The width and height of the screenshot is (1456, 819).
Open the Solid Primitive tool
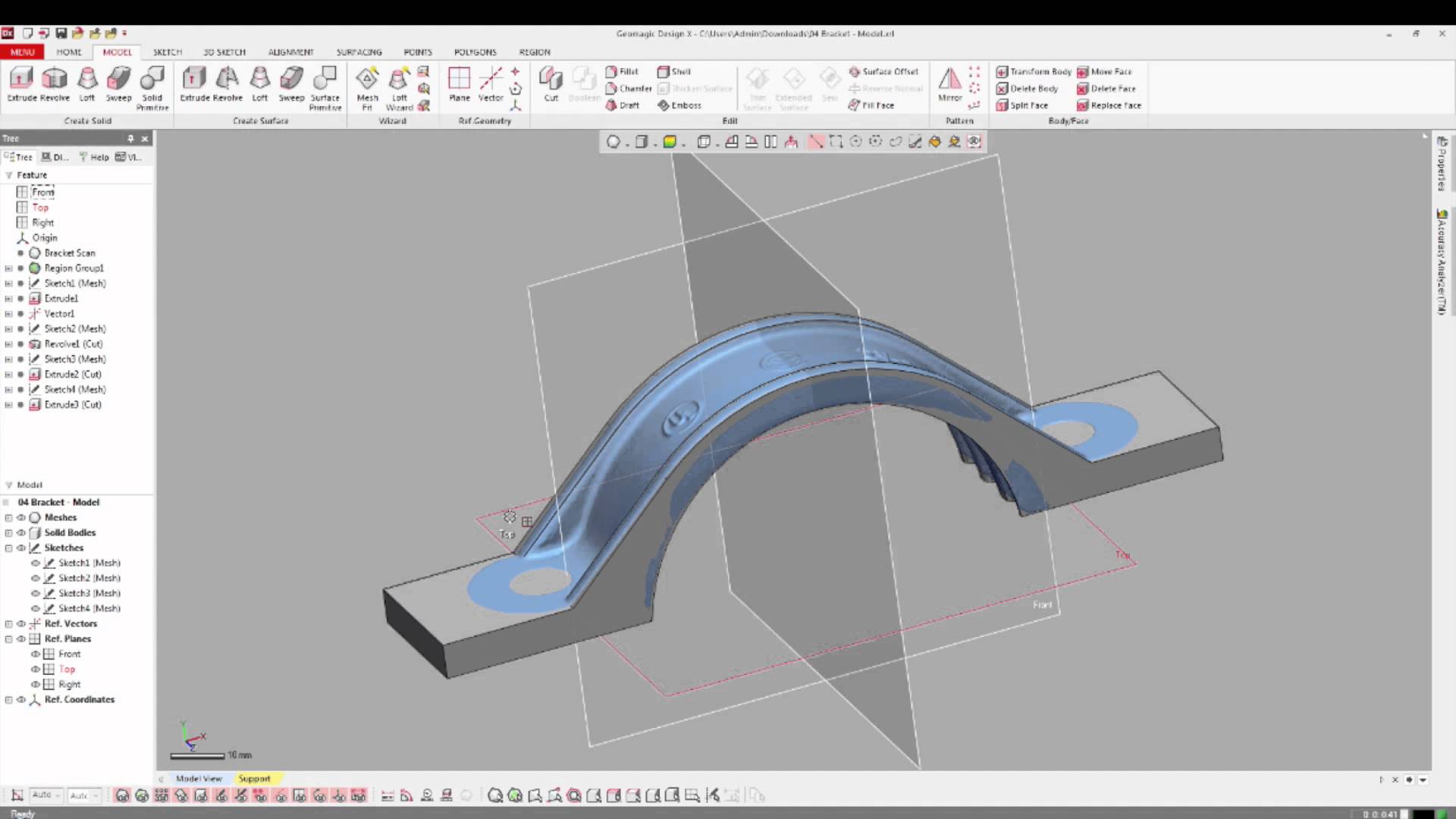click(x=152, y=89)
